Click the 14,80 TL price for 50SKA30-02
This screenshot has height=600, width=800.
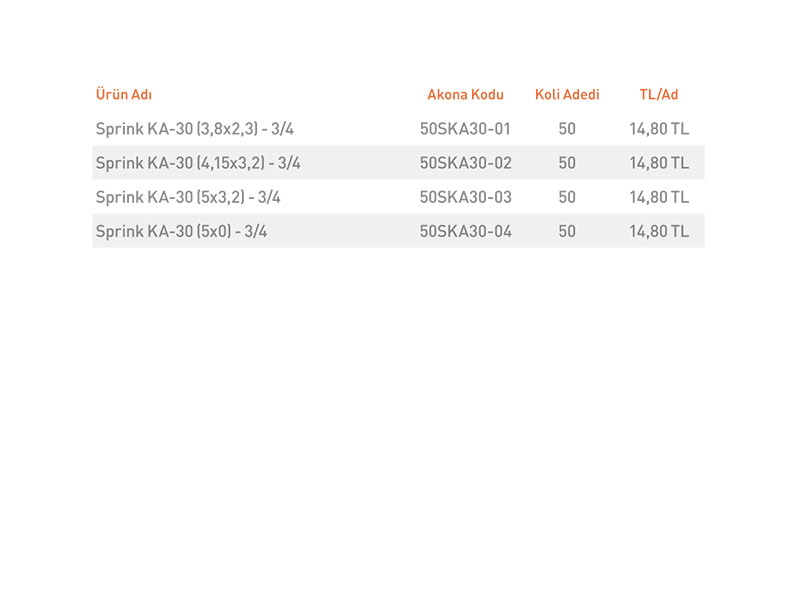click(659, 163)
